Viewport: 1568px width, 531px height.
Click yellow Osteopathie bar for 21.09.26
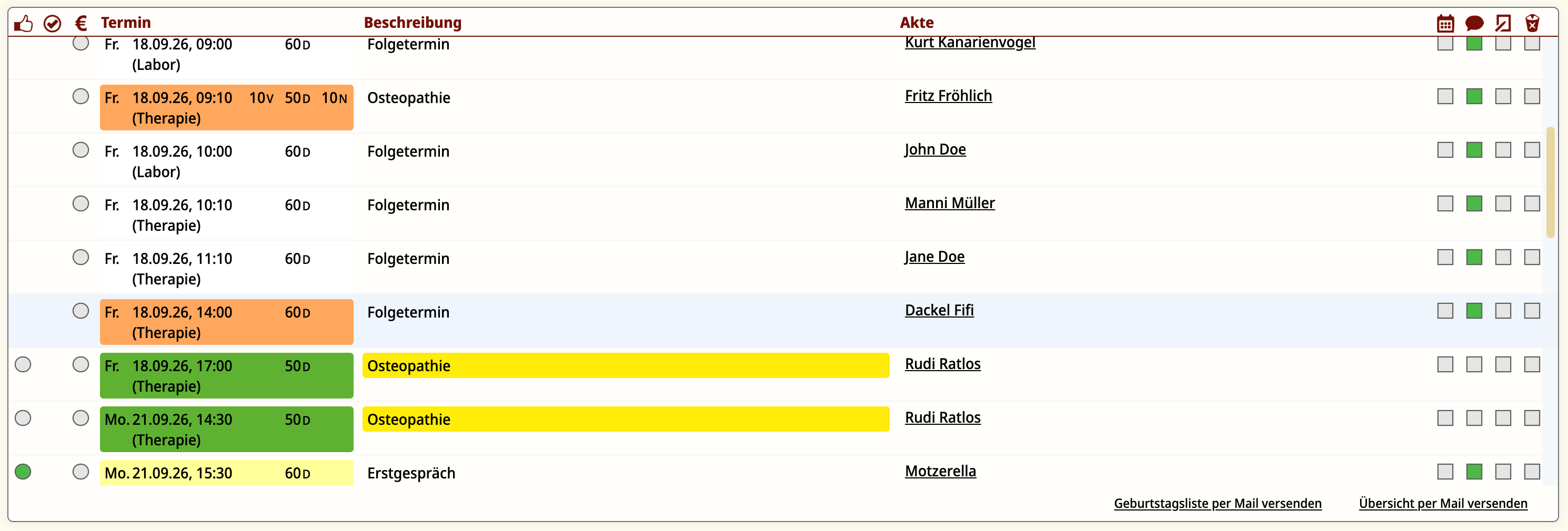[626, 419]
